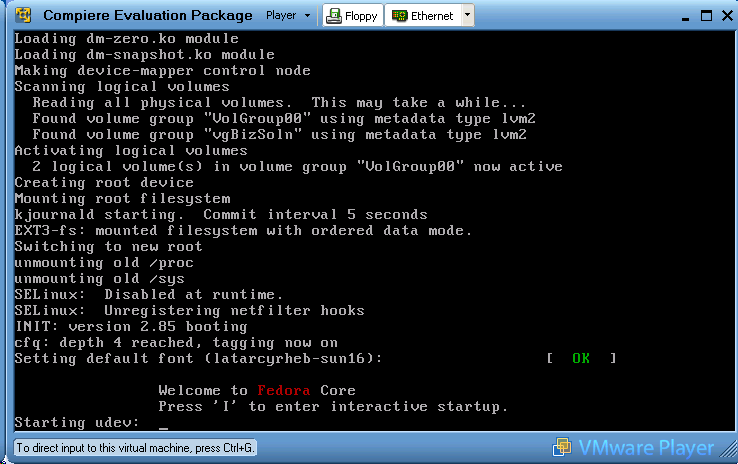Click the Compiere Evaluation Package title text

tap(148, 16)
